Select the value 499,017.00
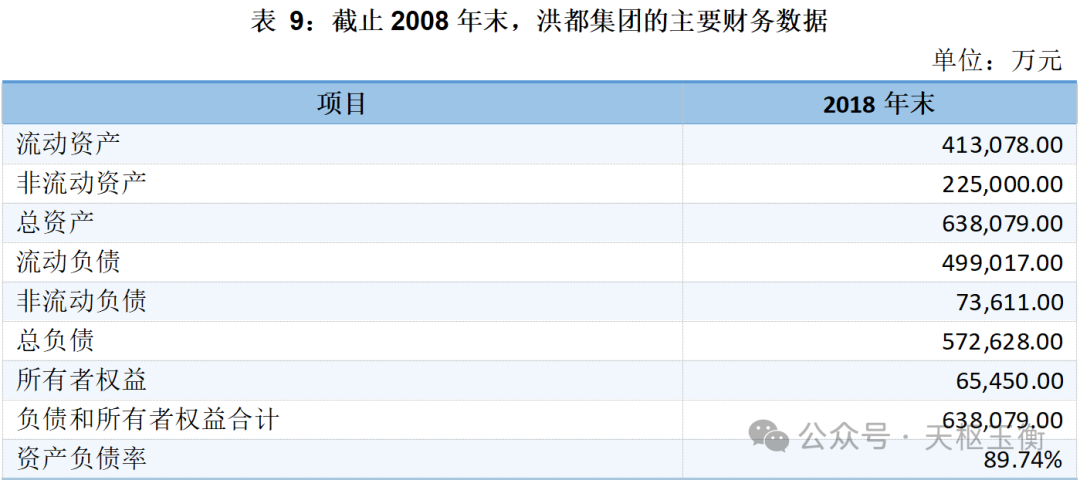1080x480 pixels. pyautogui.click(x=1002, y=263)
